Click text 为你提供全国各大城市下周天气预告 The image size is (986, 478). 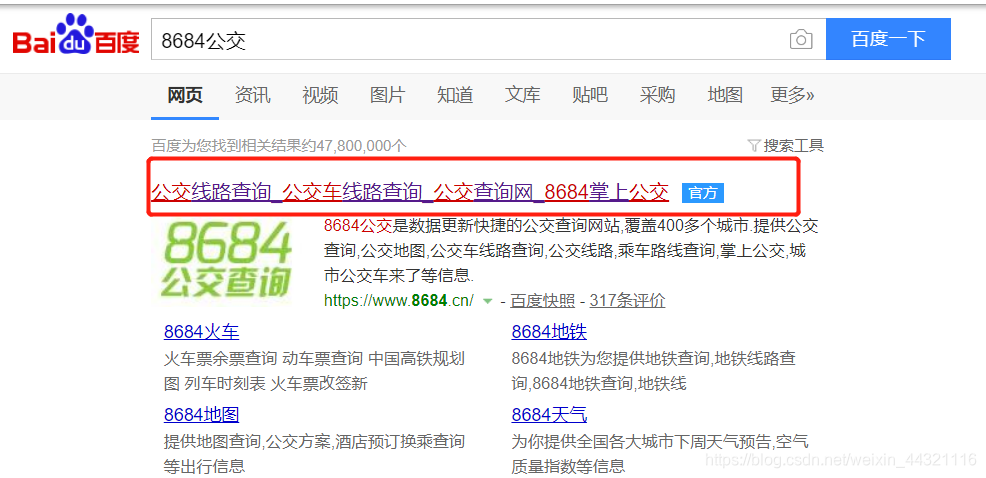(660, 453)
